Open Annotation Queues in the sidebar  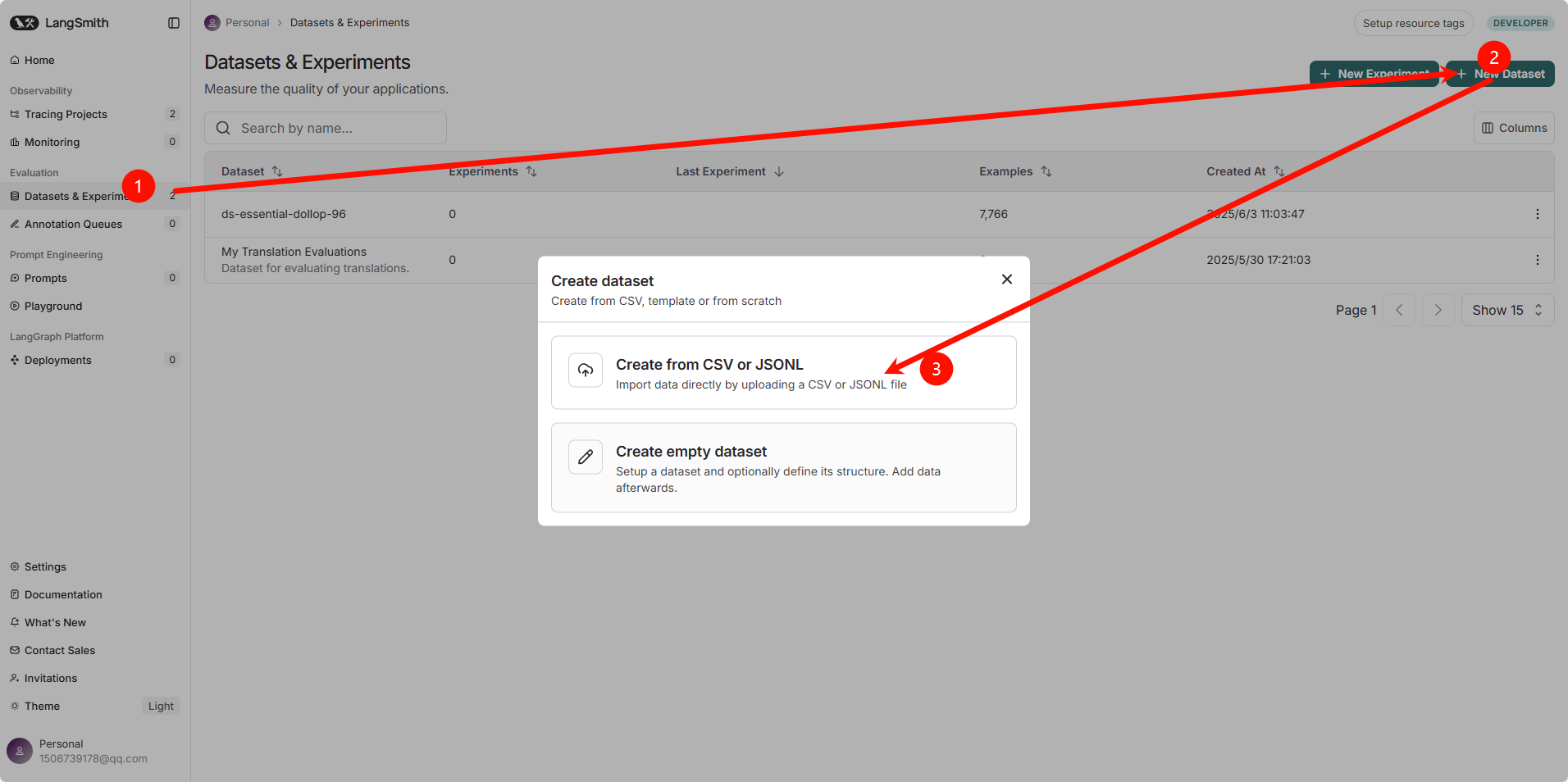click(x=95, y=224)
